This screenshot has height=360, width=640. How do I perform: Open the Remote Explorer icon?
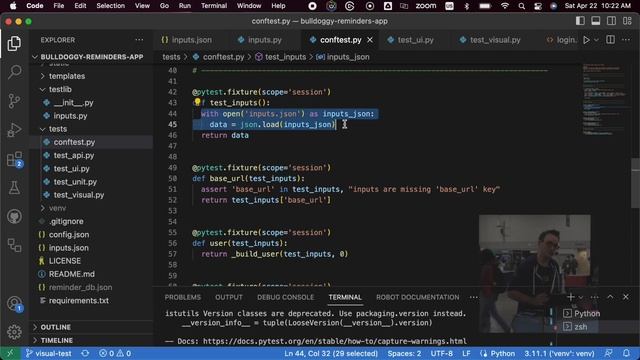[14, 245]
